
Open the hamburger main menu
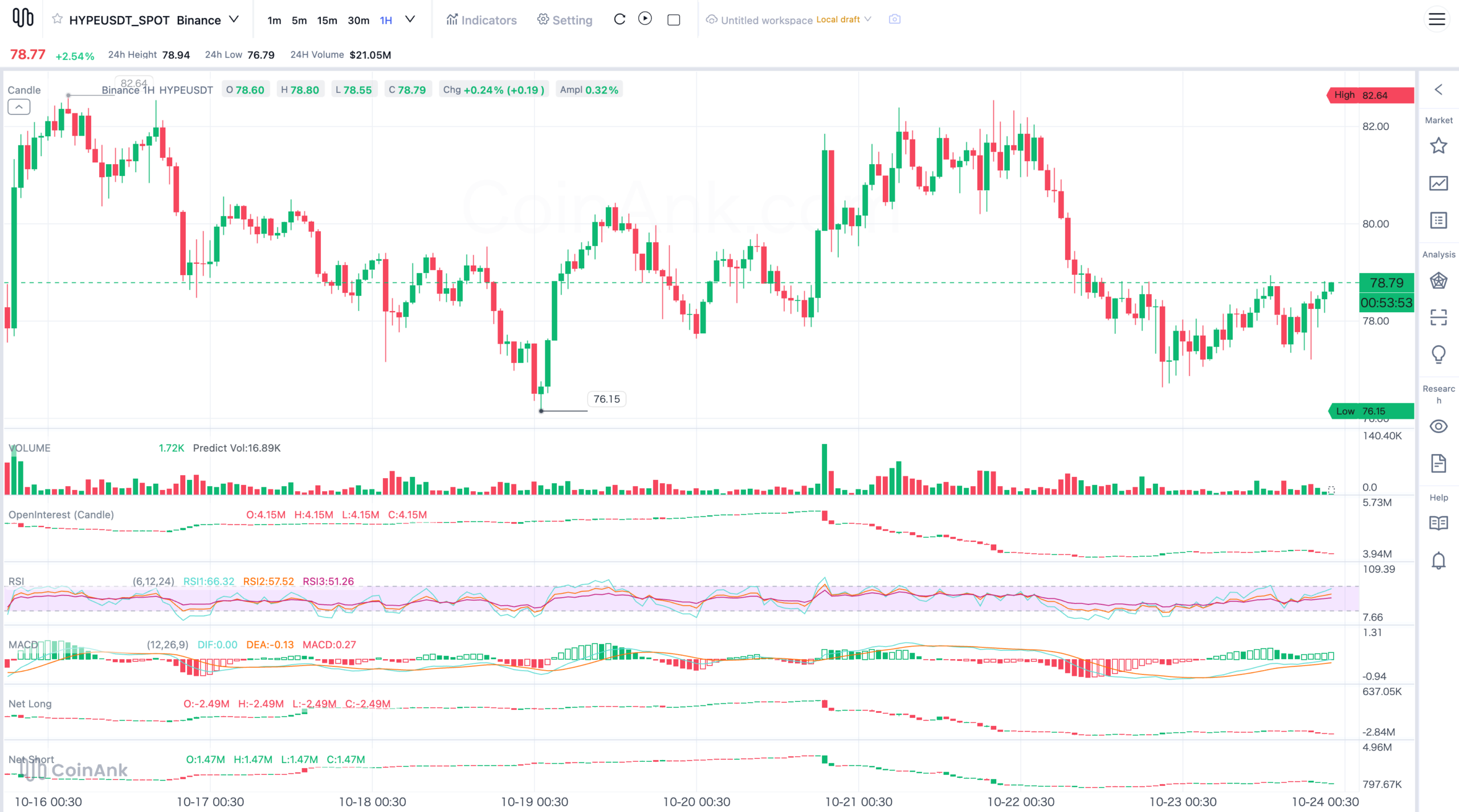[1437, 19]
